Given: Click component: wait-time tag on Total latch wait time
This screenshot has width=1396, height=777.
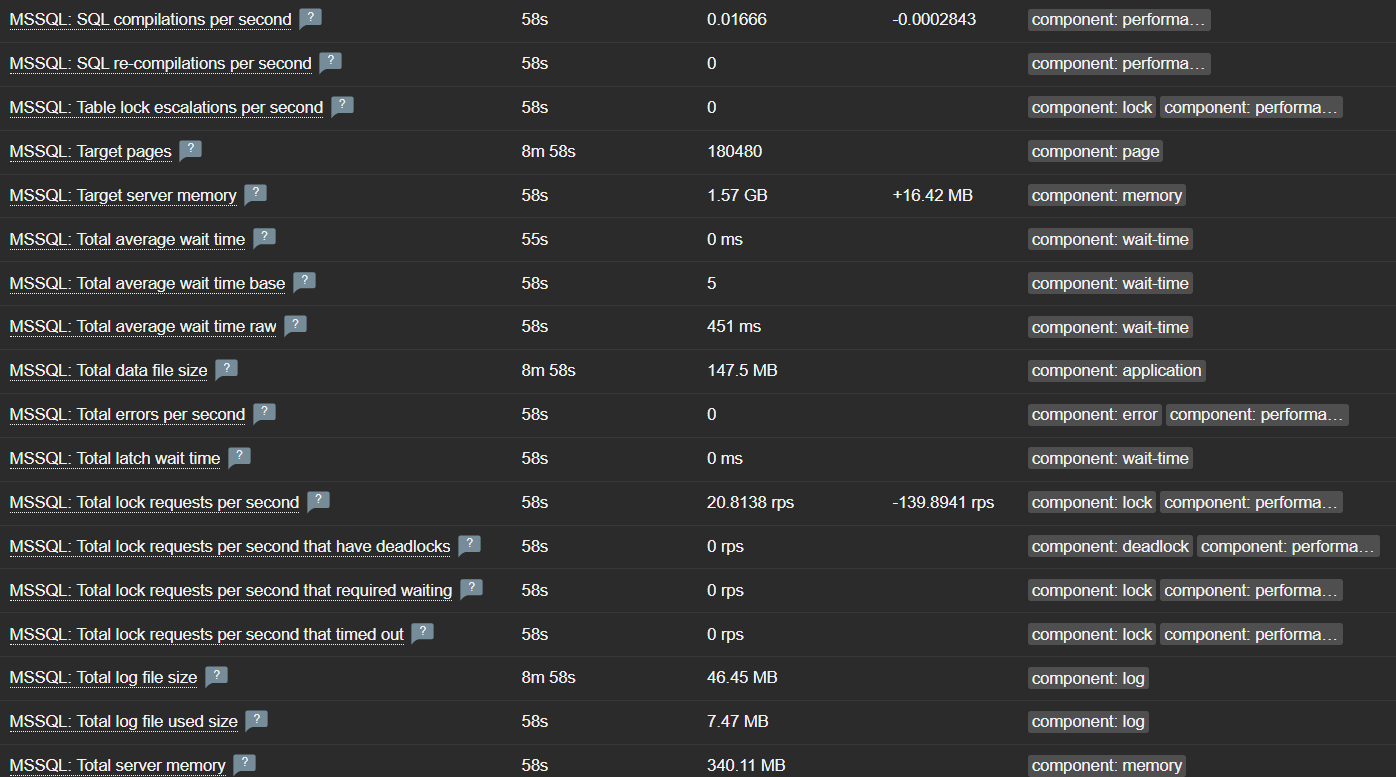Looking at the screenshot, I should point(1111,459).
